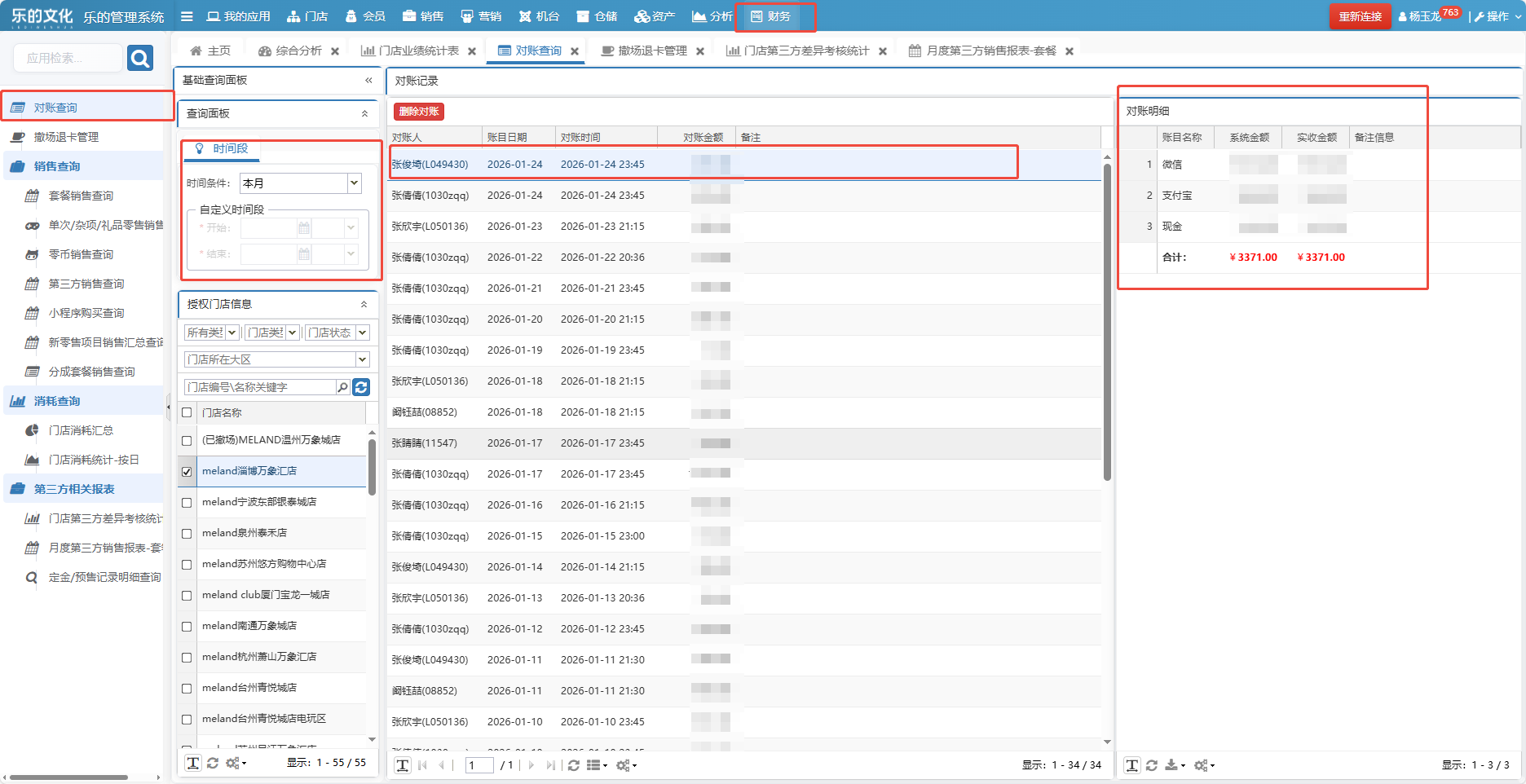Collapse the 基础查询面板 side panel
Viewport: 1526px width, 784px height.
pos(368,80)
